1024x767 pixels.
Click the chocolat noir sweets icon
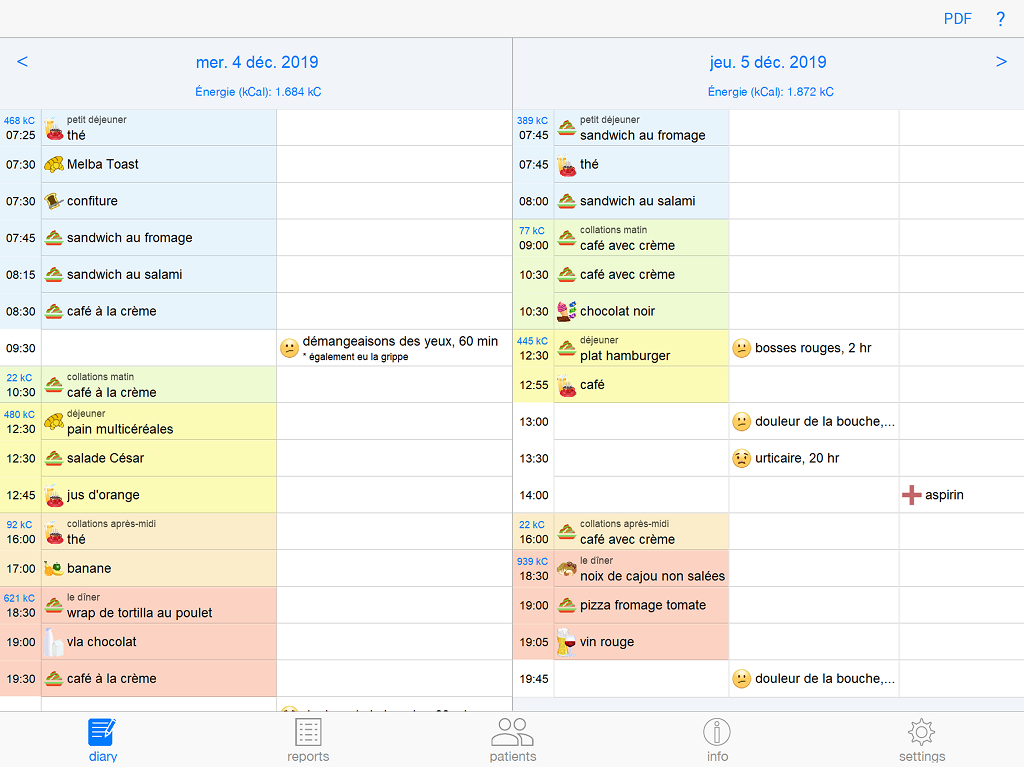click(566, 311)
